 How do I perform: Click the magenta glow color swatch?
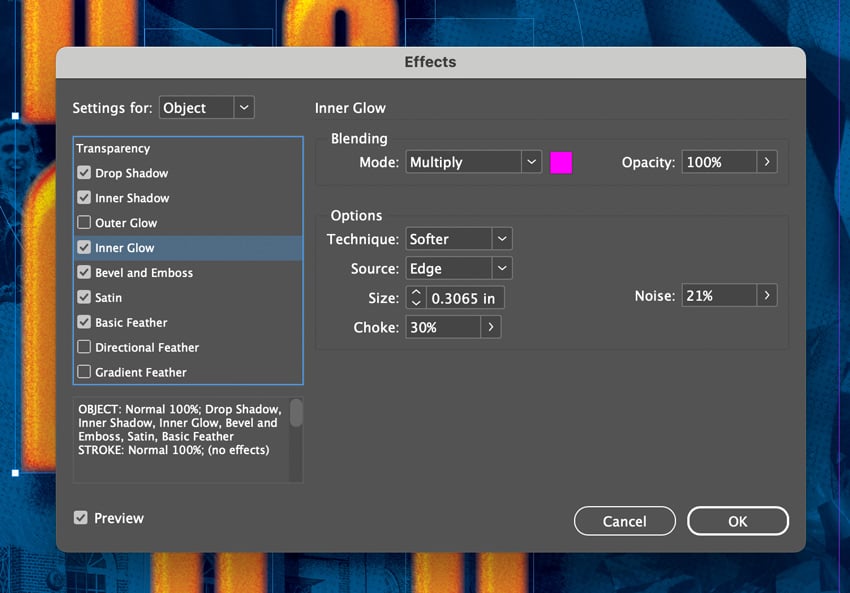(561, 161)
